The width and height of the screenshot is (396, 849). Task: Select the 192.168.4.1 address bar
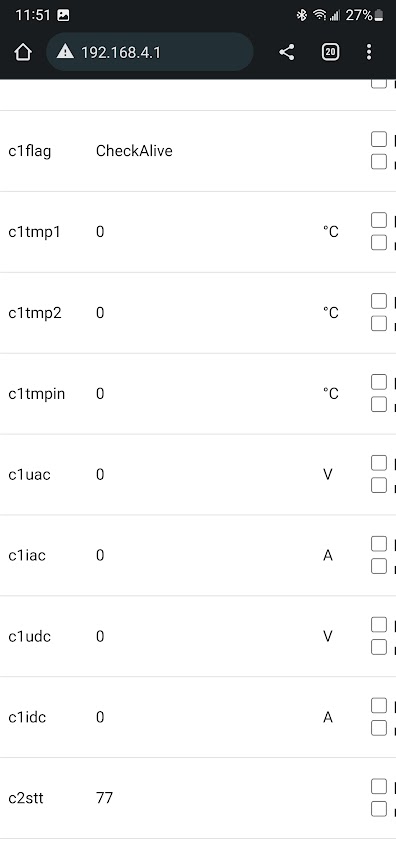(150, 52)
